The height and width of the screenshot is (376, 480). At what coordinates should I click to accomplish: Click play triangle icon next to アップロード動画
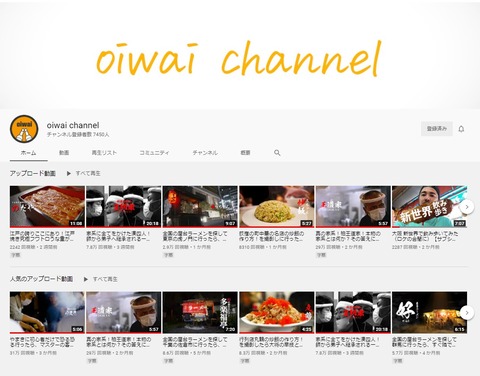(x=69, y=173)
